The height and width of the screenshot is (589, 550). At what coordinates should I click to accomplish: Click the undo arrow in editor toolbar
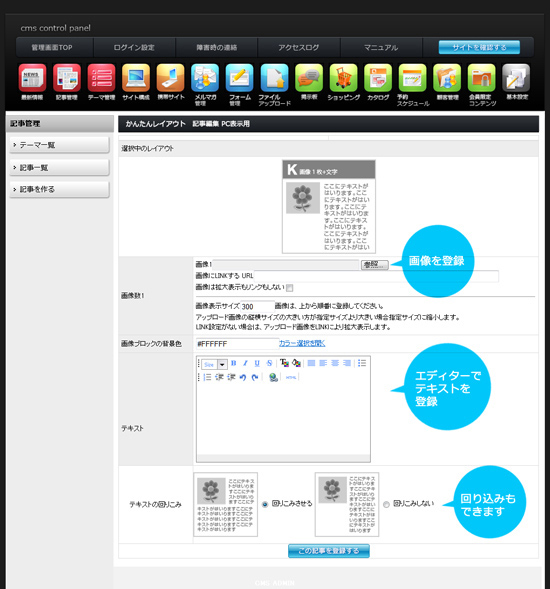pos(243,377)
